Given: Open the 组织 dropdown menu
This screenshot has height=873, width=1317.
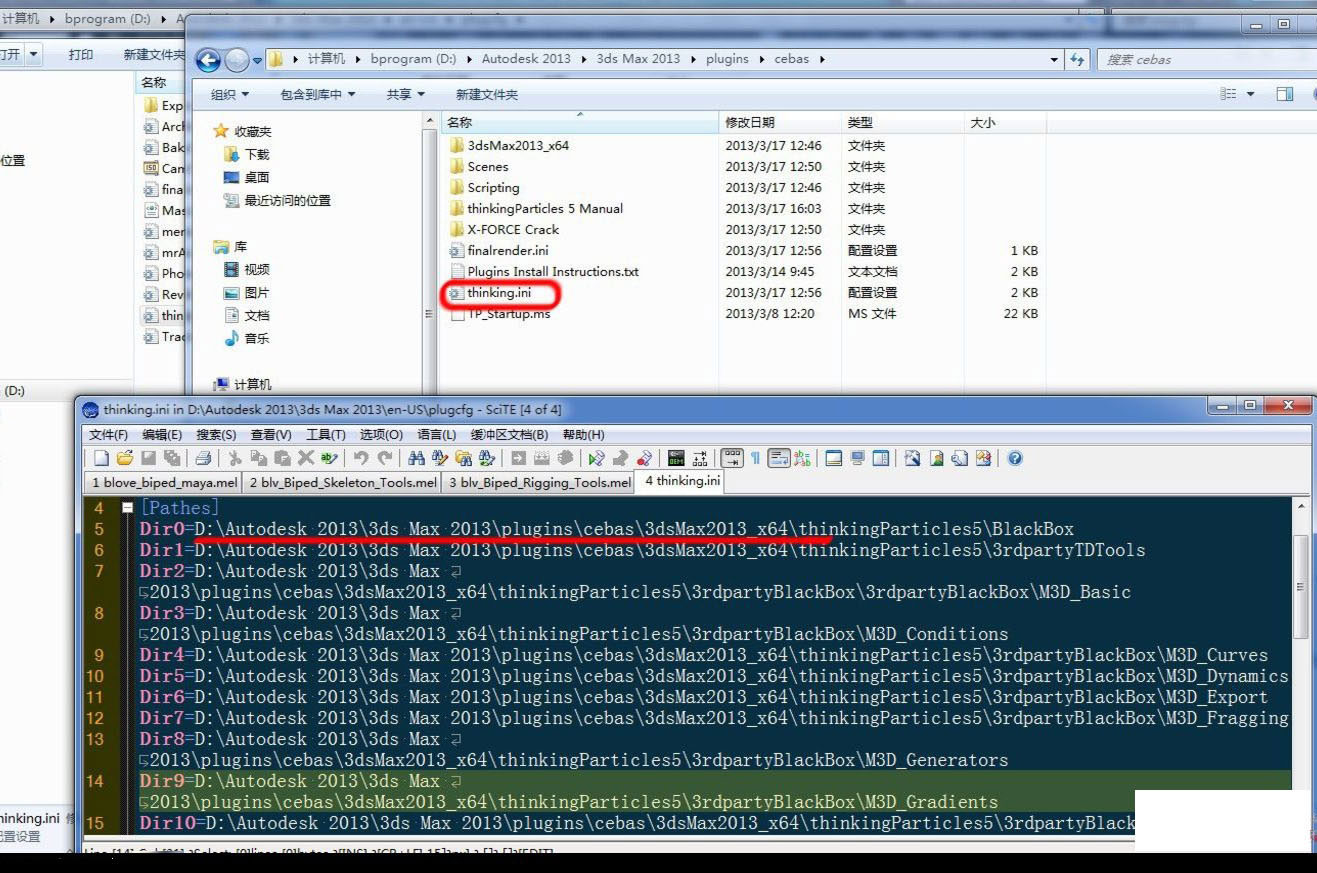Looking at the screenshot, I should (x=230, y=94).
